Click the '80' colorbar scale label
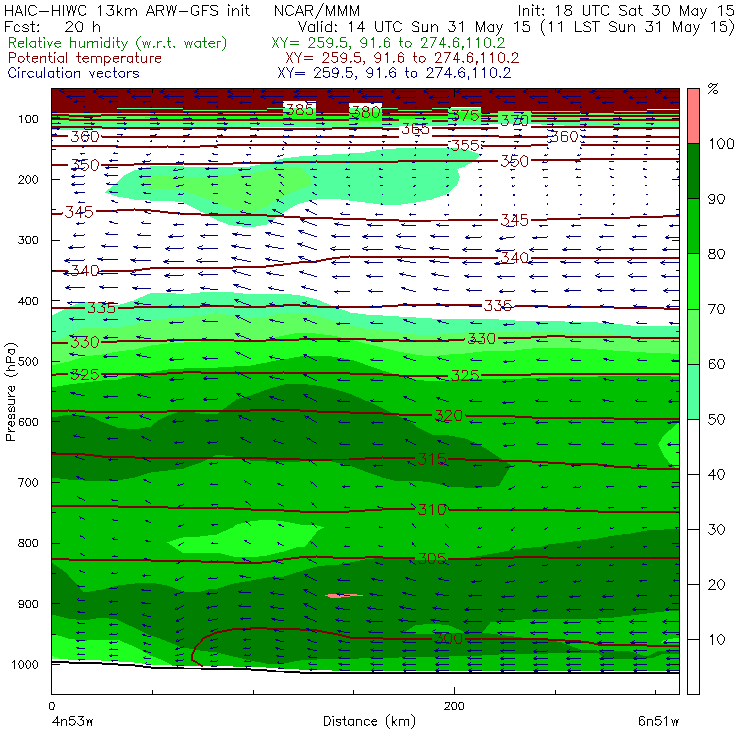Screen dimensions: 740x740 (x=716, y=254)
